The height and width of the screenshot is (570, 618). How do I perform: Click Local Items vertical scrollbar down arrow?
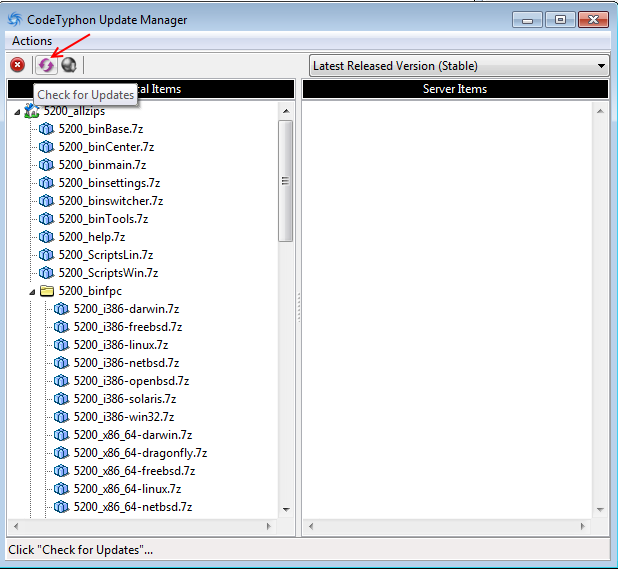click(286, 510)
